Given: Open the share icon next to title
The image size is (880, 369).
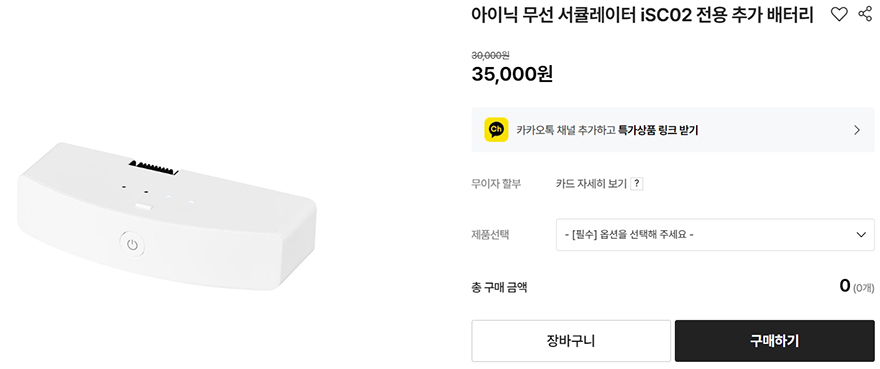Looking at the screenshot, I should point(865,15).
